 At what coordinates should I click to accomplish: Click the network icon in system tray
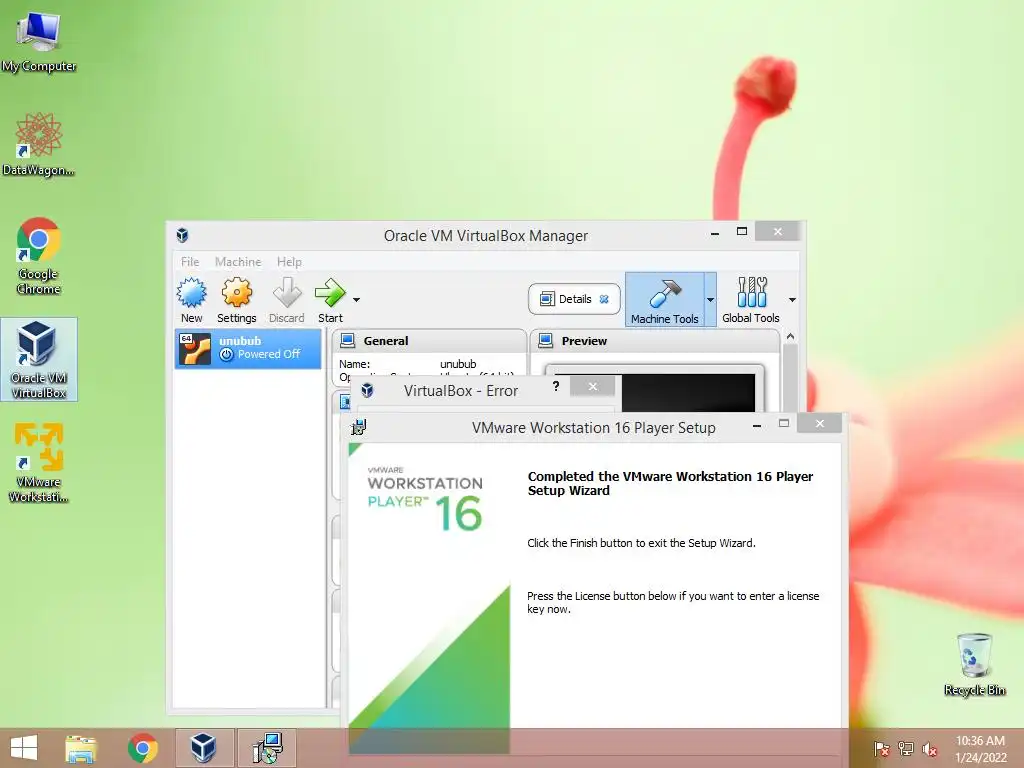coord(906,749)
